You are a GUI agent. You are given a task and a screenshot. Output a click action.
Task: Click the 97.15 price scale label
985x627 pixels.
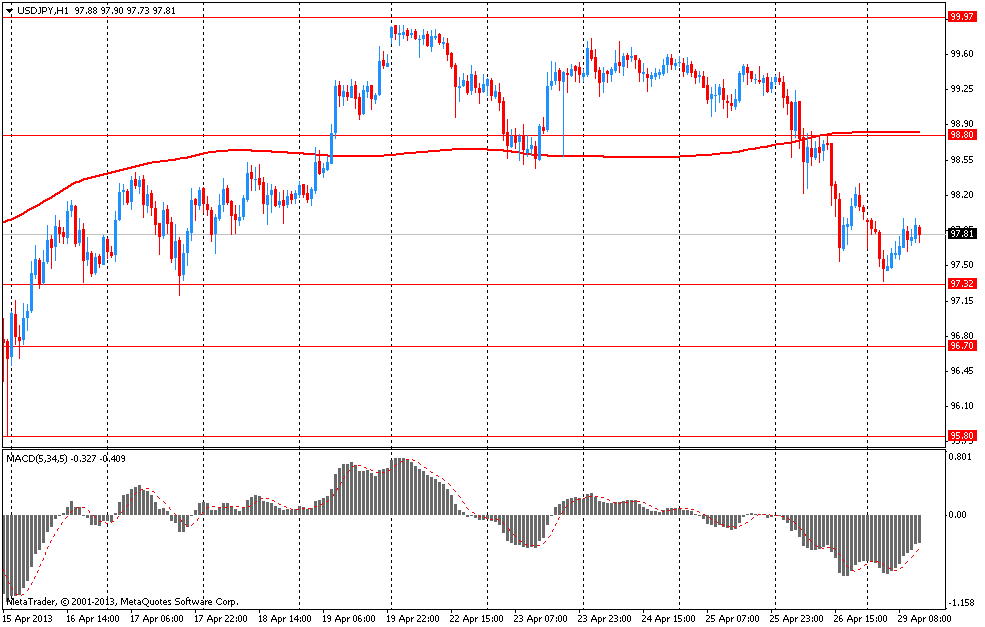tap(962, 301)
